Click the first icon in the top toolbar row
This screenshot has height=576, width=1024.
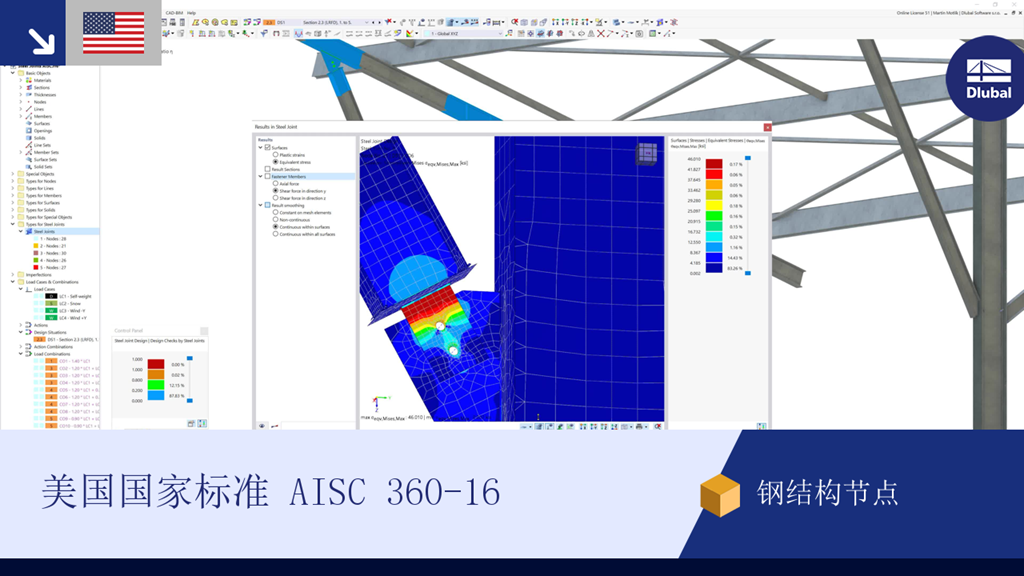click(x=164, y=22)
